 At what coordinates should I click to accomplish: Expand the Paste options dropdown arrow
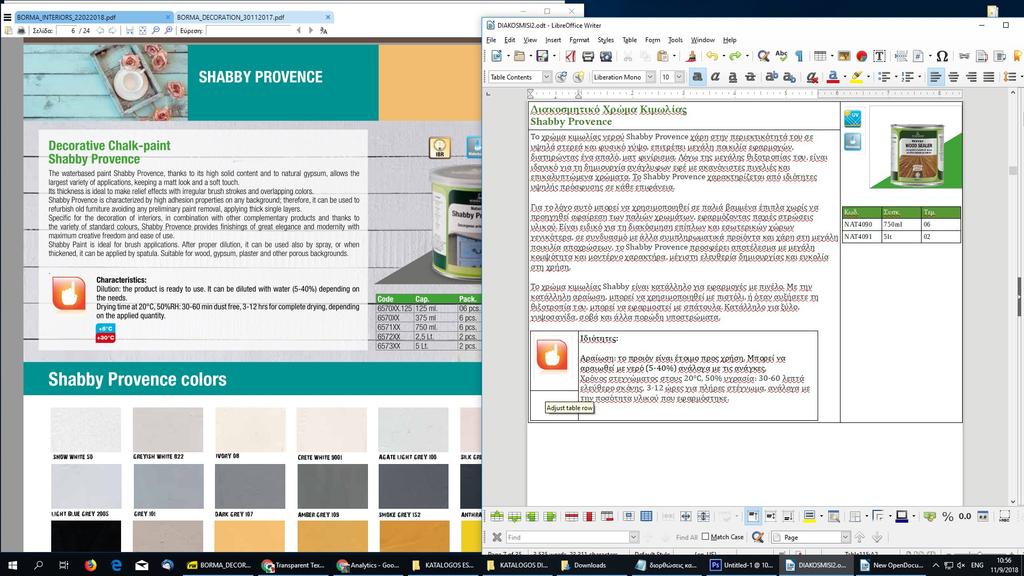coord(675,57)
